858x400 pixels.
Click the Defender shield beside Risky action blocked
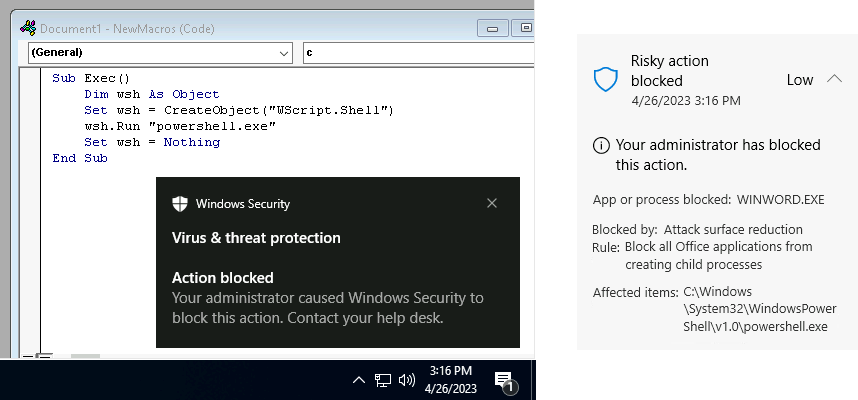(x=606, y=80)
